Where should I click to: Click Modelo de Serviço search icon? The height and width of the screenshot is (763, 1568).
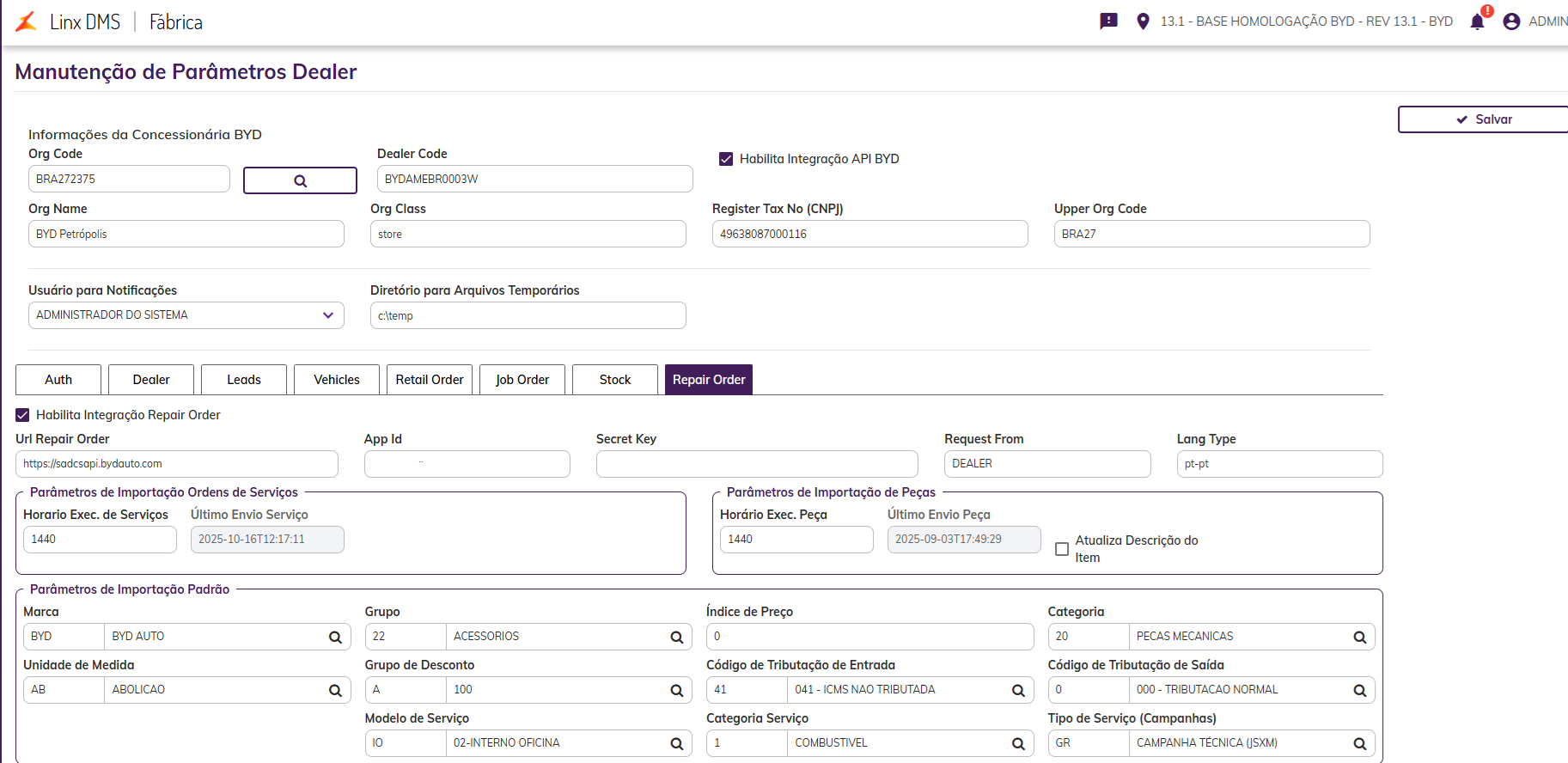(676, 743)
